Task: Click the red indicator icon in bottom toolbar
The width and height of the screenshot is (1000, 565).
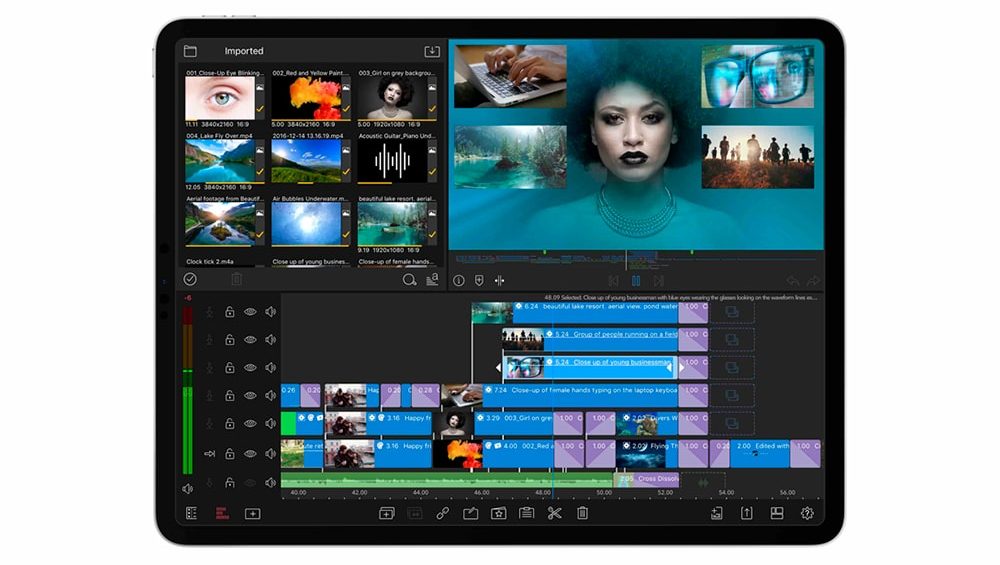Action: [222, 513]
